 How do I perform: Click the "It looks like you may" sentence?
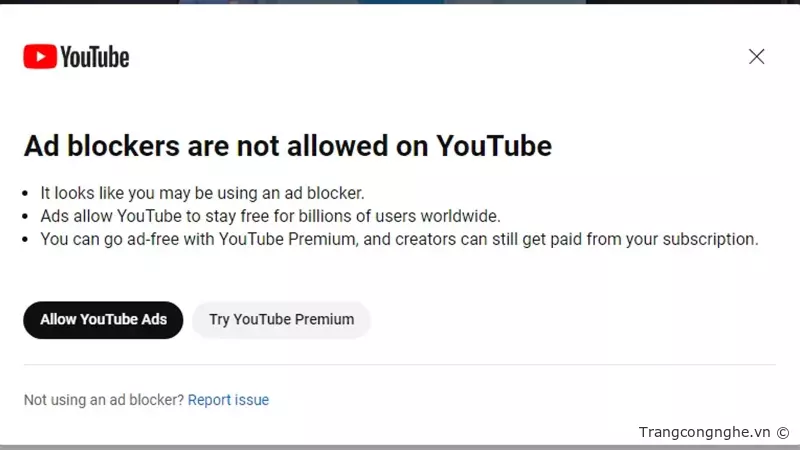200,193
